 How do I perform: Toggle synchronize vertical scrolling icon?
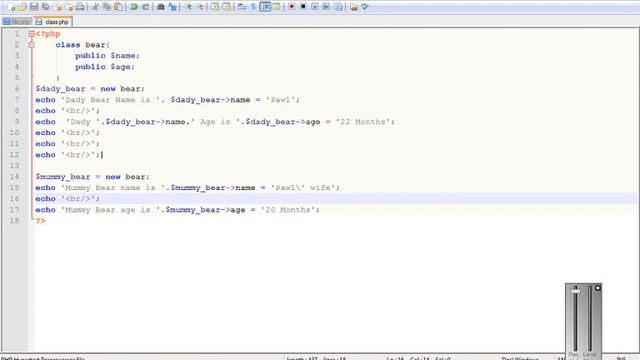click(x=215, y=7)
